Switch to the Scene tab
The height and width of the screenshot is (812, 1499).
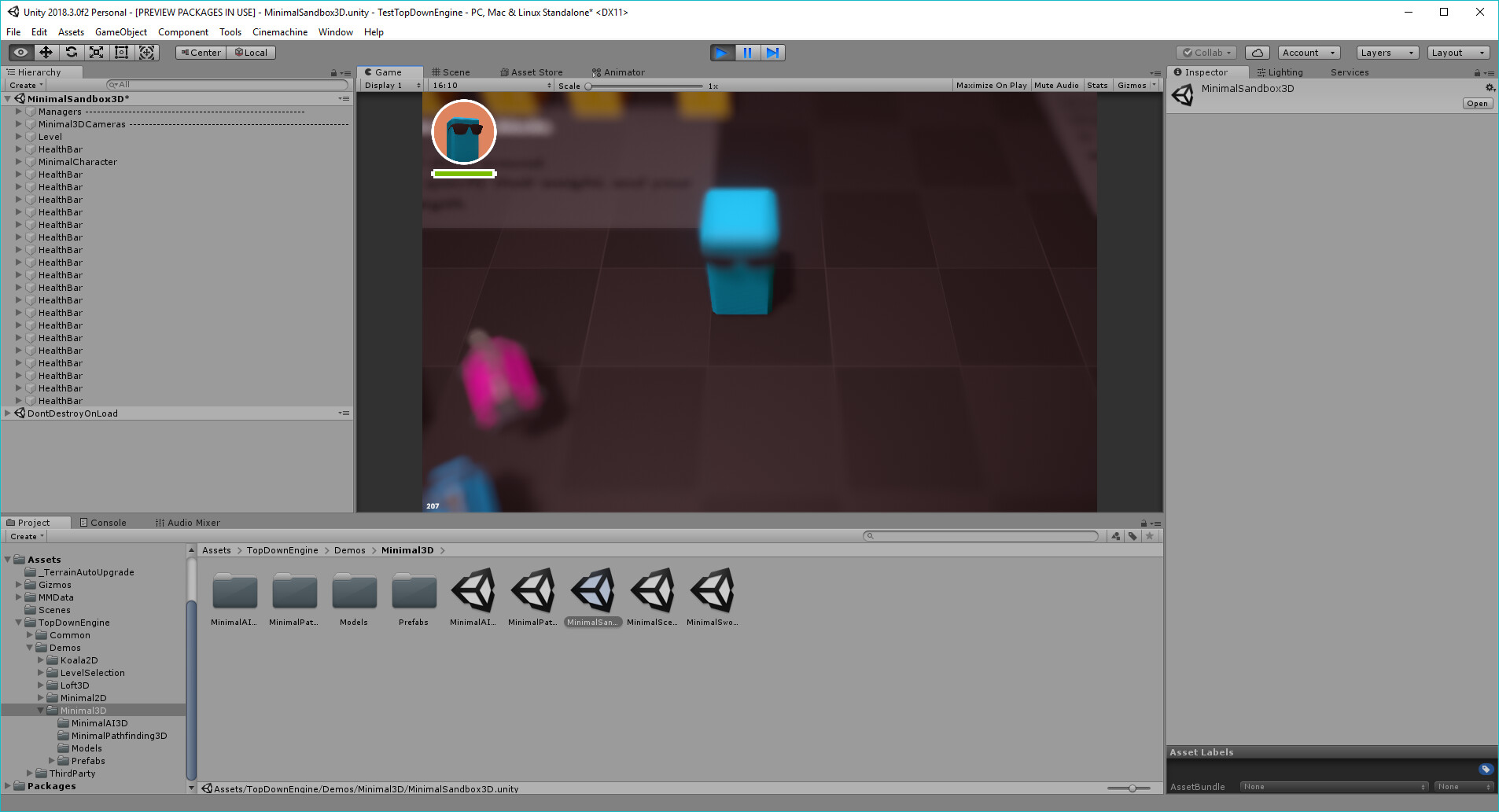pyautogui.click(x=451, y=72)
